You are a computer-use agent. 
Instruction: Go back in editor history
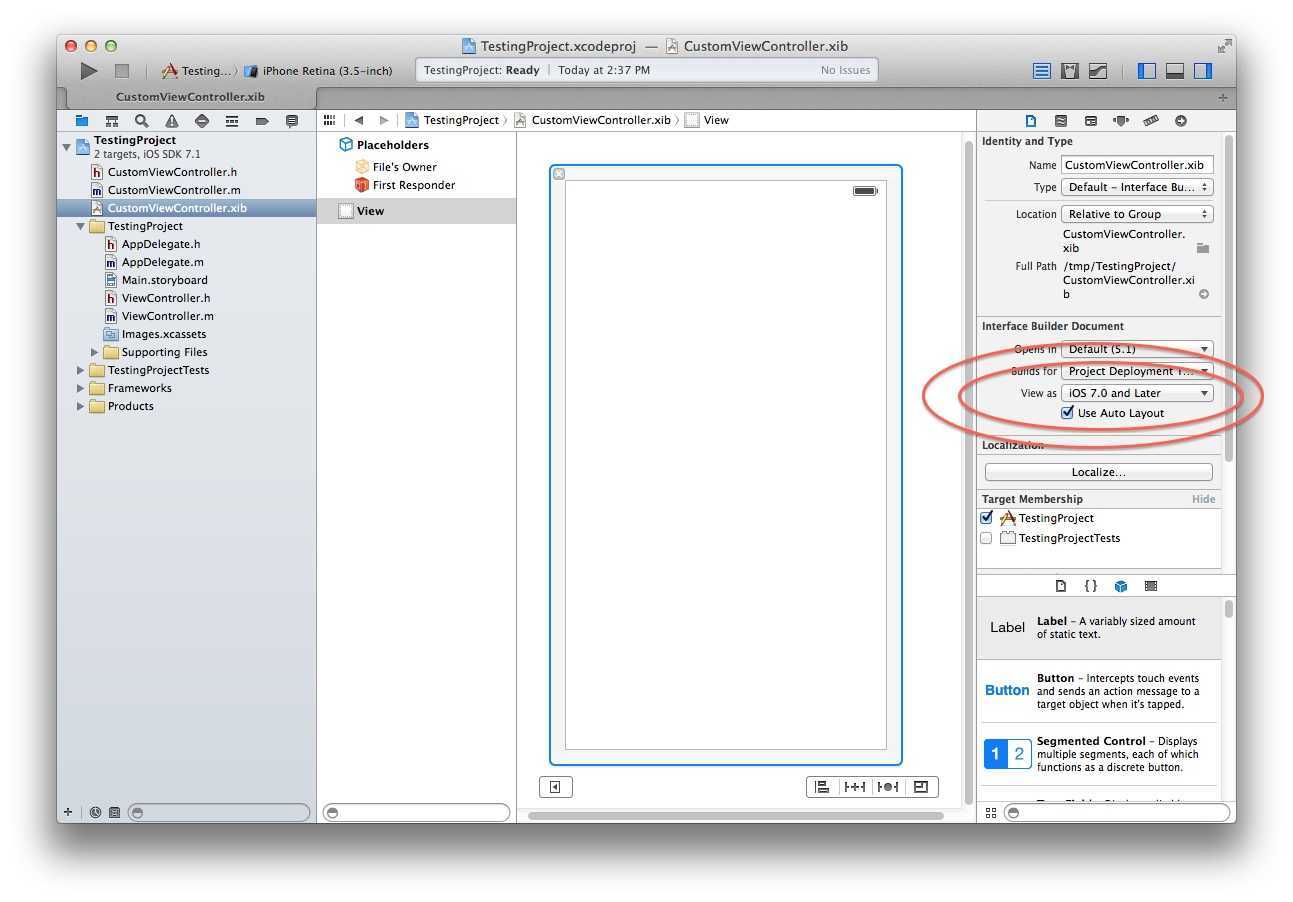coord(359,120)
